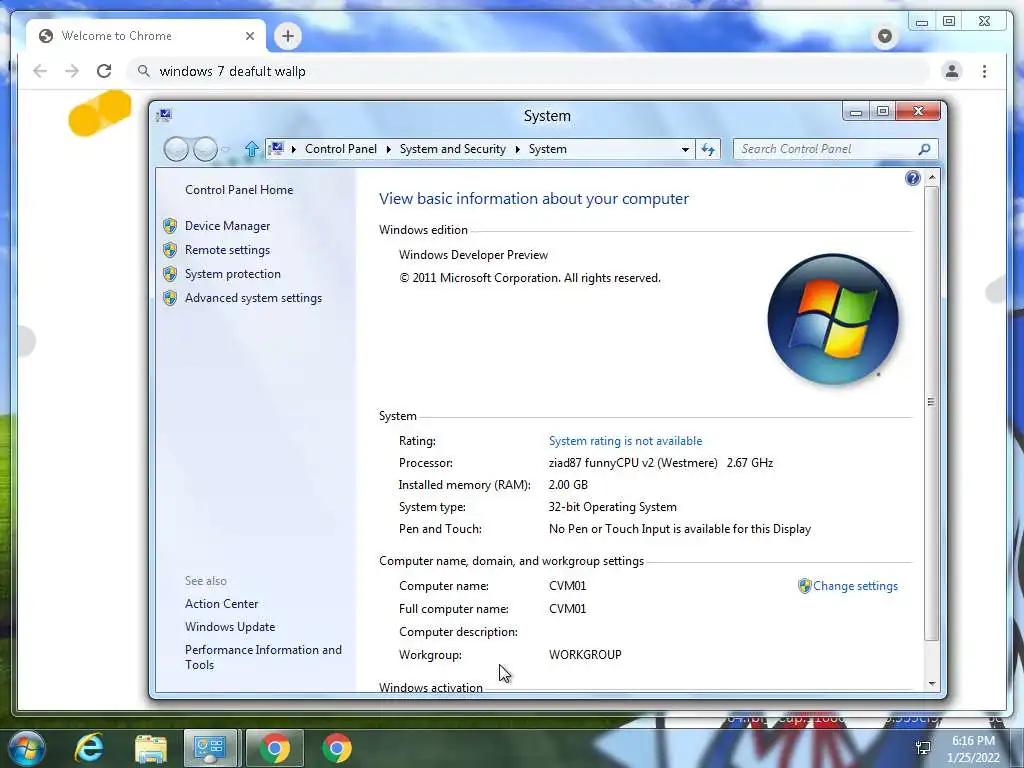This screenshot has width=1024, height=768.
Task: Go back in the System window
Action: click(176, 150)
